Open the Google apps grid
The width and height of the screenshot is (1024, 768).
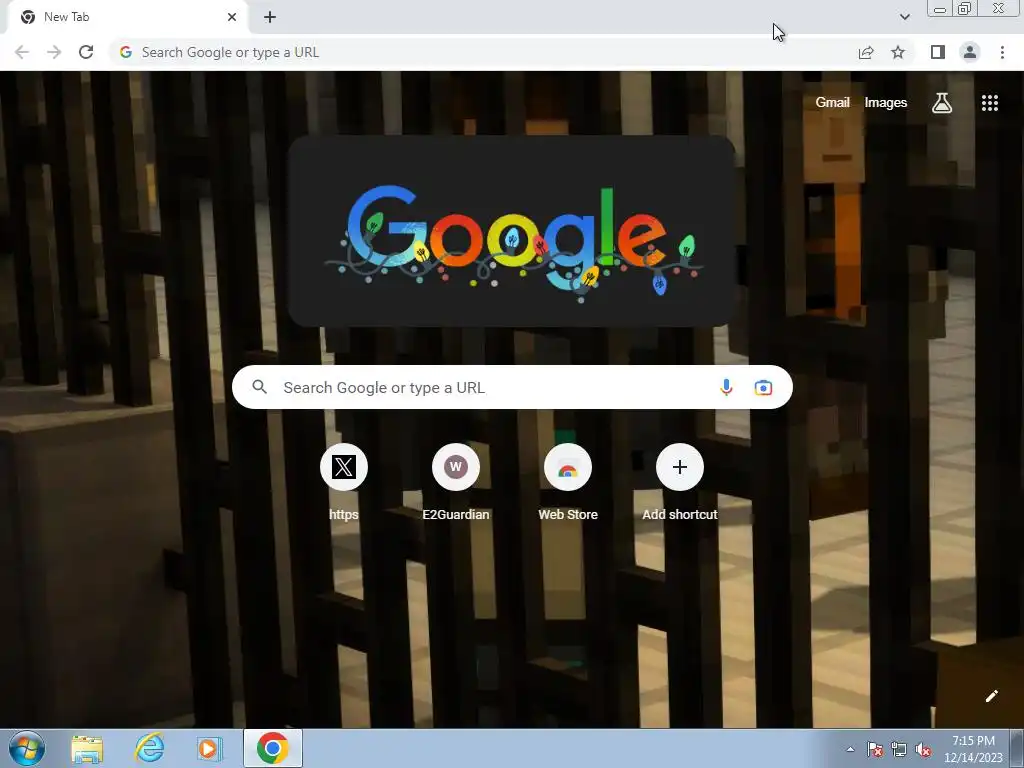pos(989,103)
